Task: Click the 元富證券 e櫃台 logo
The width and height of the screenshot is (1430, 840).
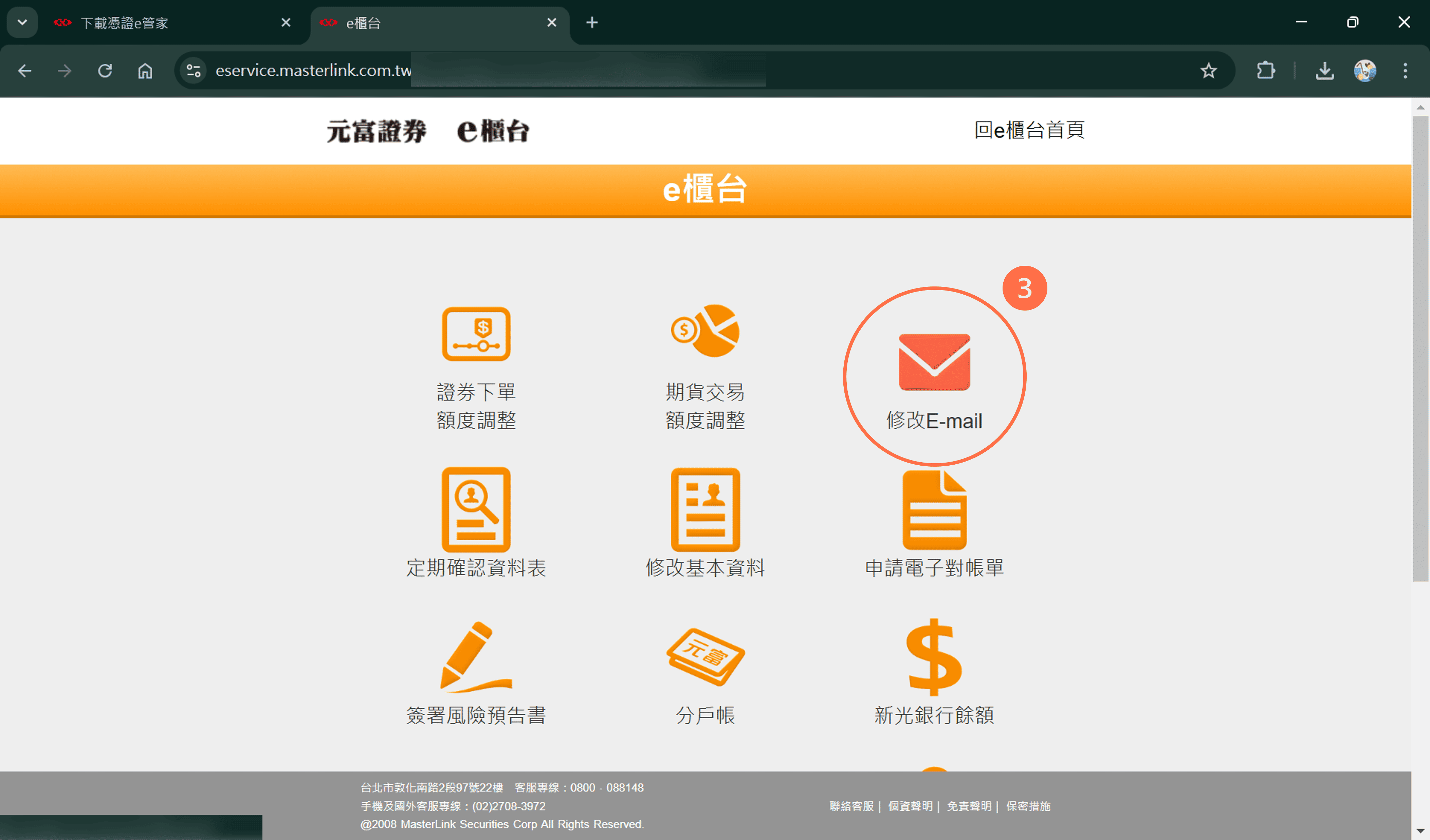Action: point(428,131)
